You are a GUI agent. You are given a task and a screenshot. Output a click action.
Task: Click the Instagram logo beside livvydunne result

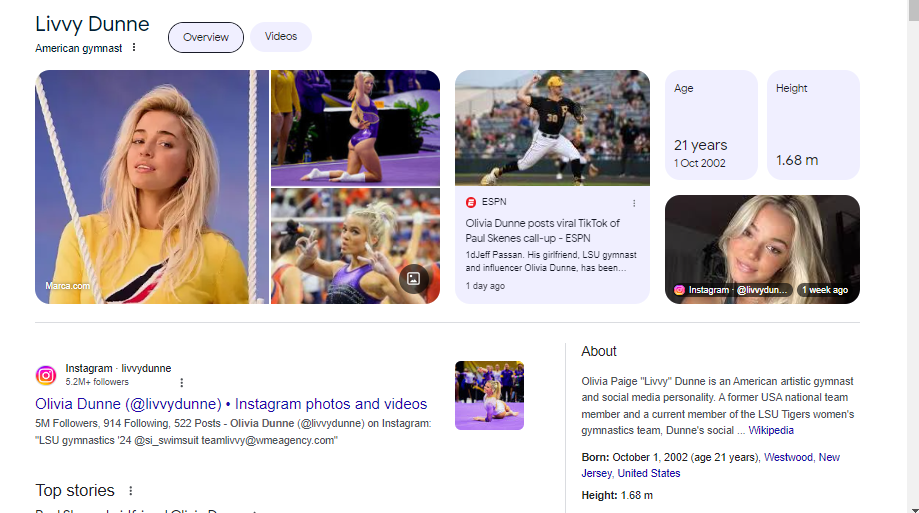tap(46, 375)
